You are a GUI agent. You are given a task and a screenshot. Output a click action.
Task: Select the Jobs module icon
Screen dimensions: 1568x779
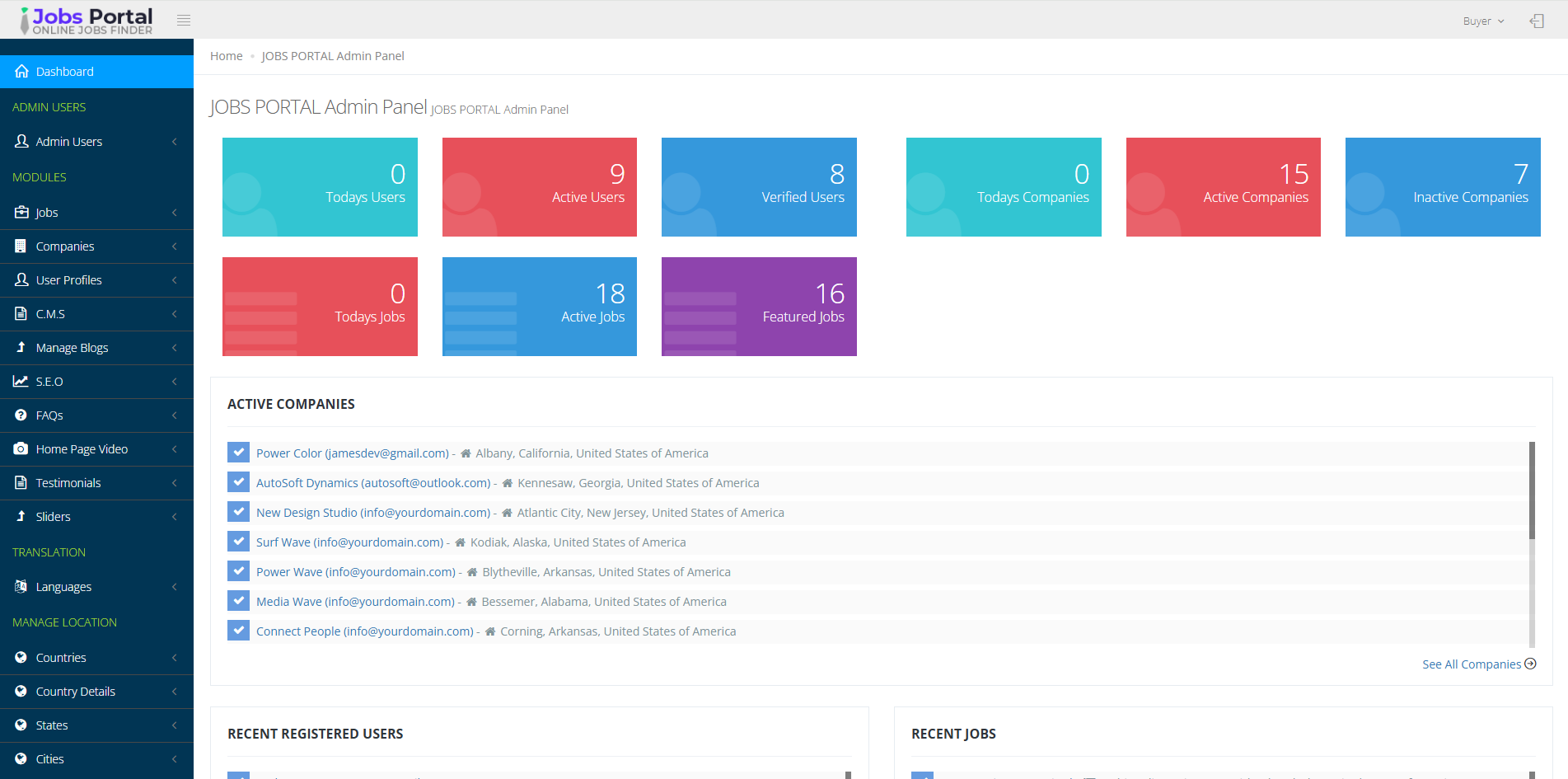[x=21, y=212]
